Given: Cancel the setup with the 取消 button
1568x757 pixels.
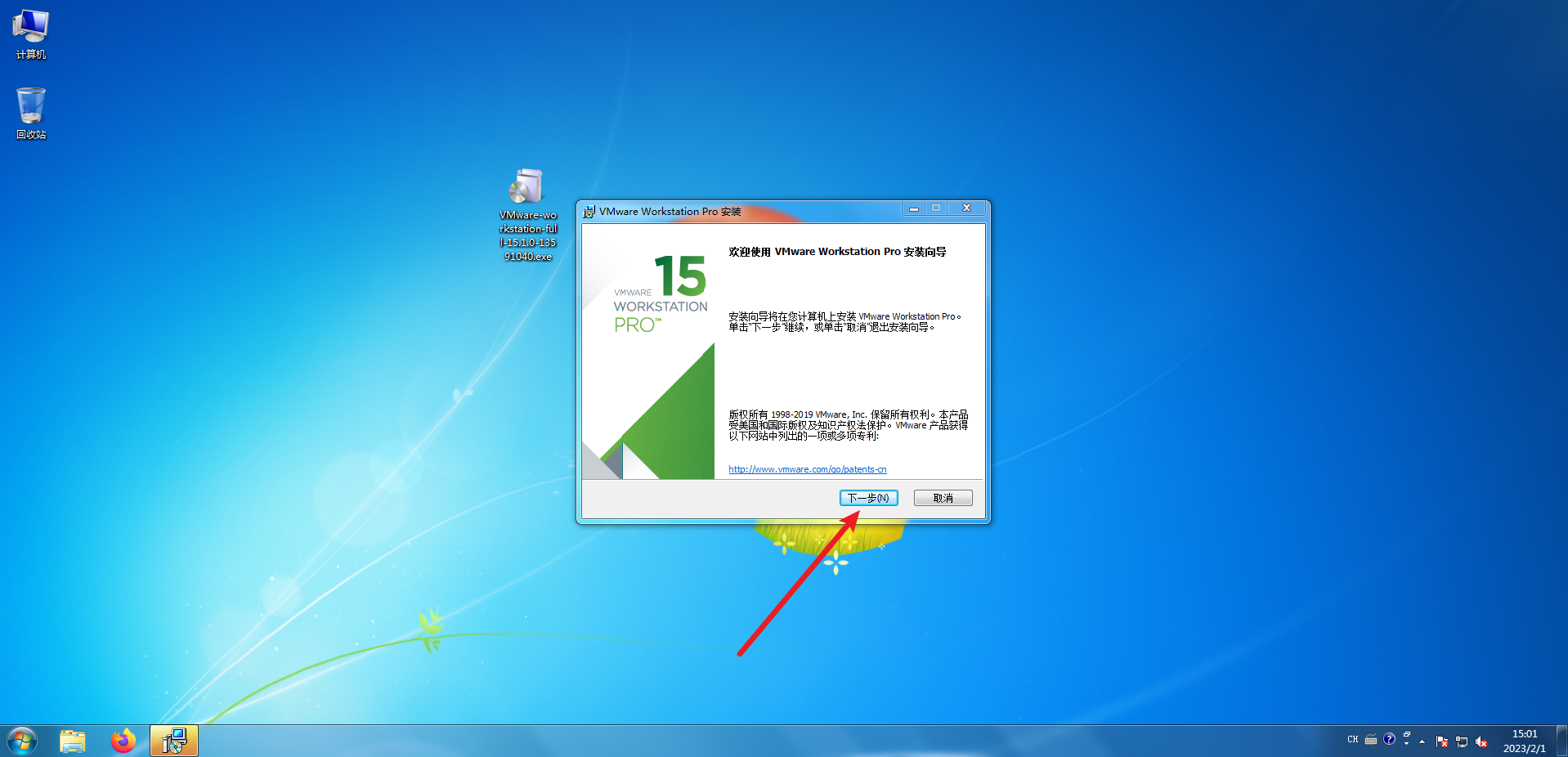Looking at the screenshot, I should [x=943, y=498].
